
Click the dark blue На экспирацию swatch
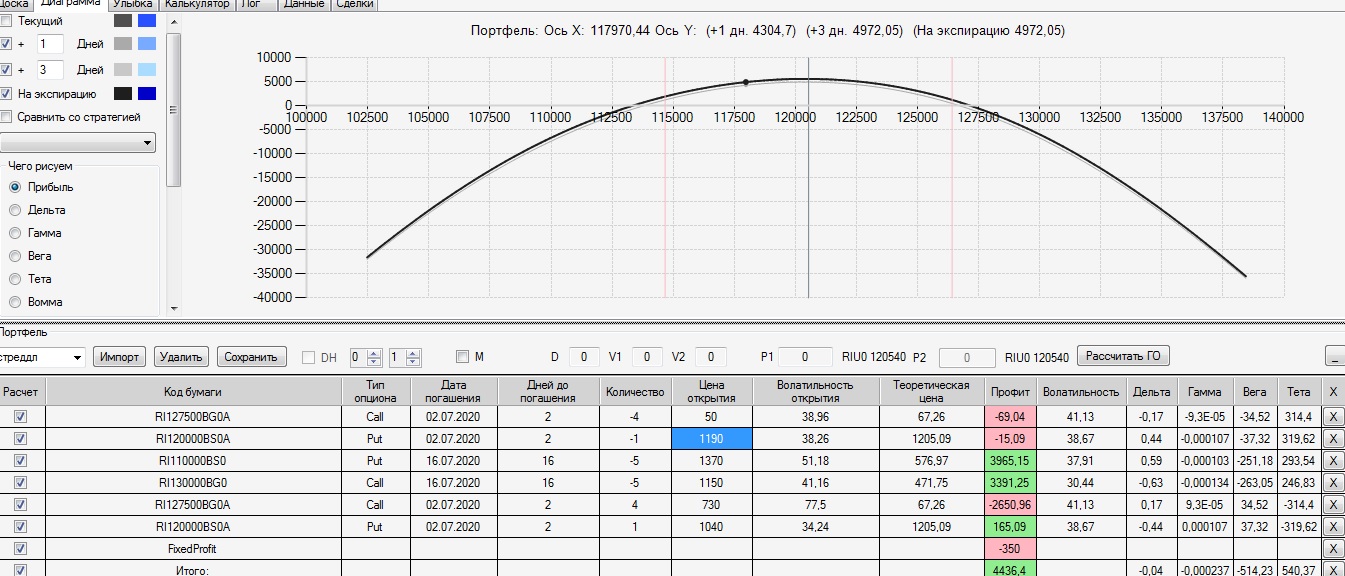coord(147,94)
